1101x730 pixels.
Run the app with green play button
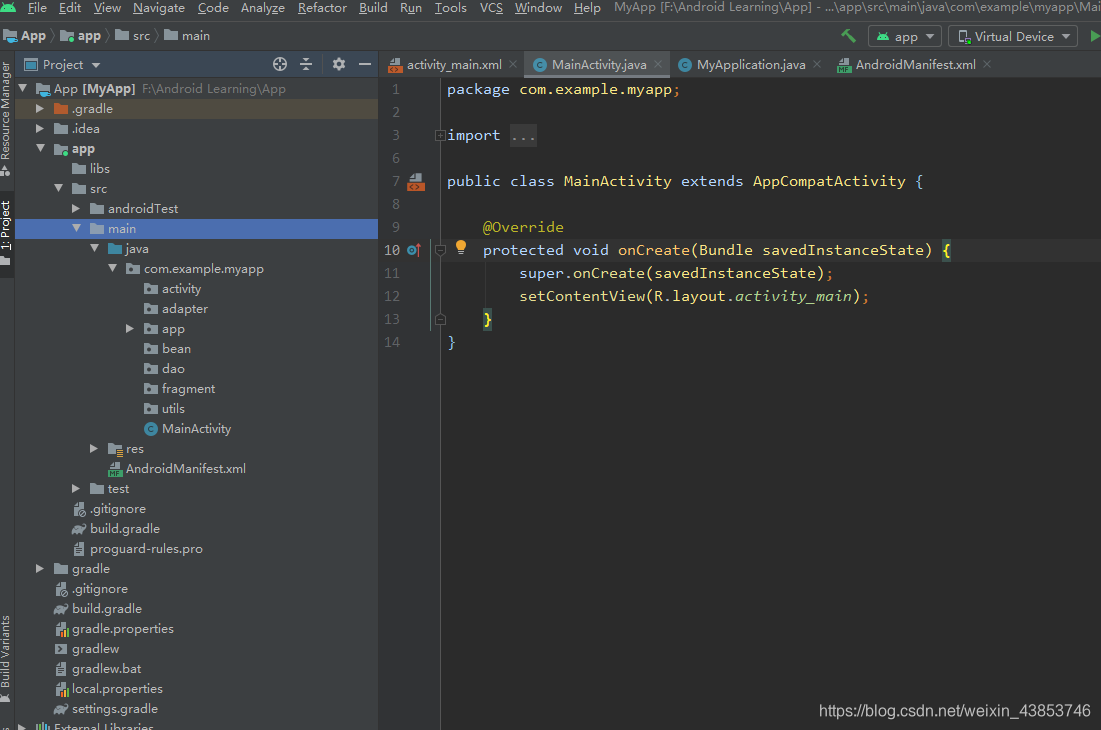pos(1094,36)
